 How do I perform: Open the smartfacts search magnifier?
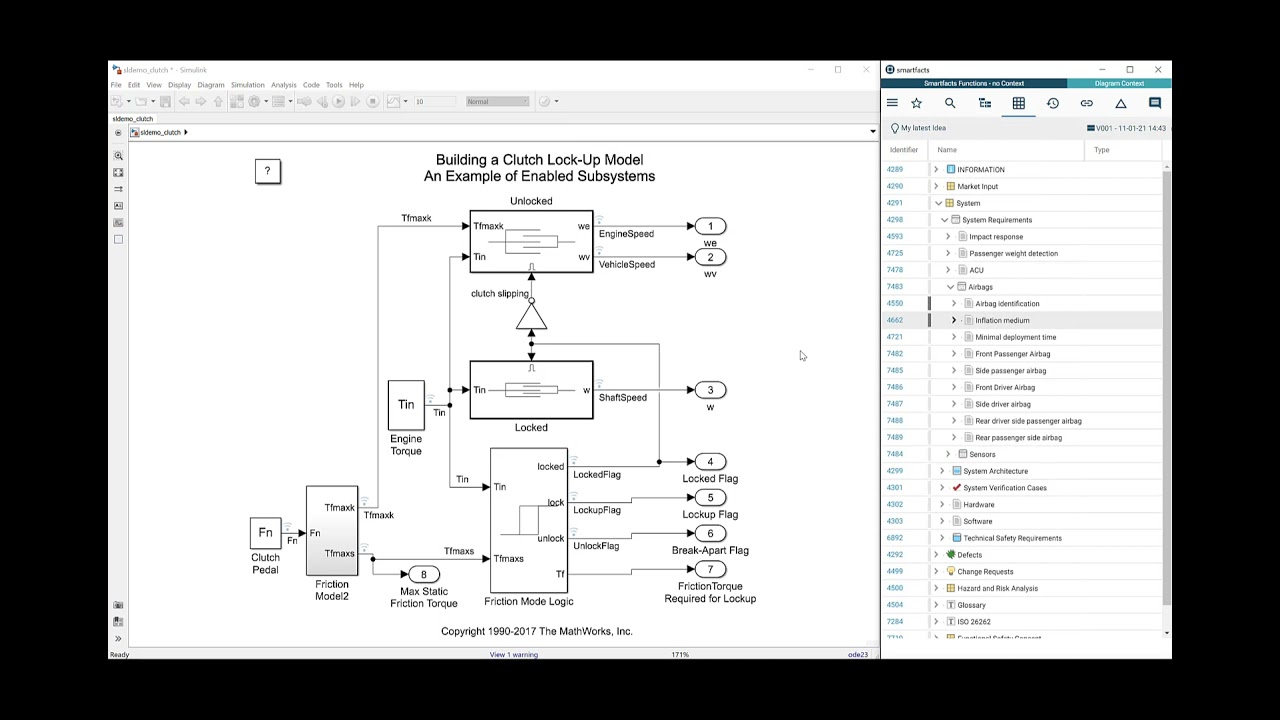click(x=950, y=103)
